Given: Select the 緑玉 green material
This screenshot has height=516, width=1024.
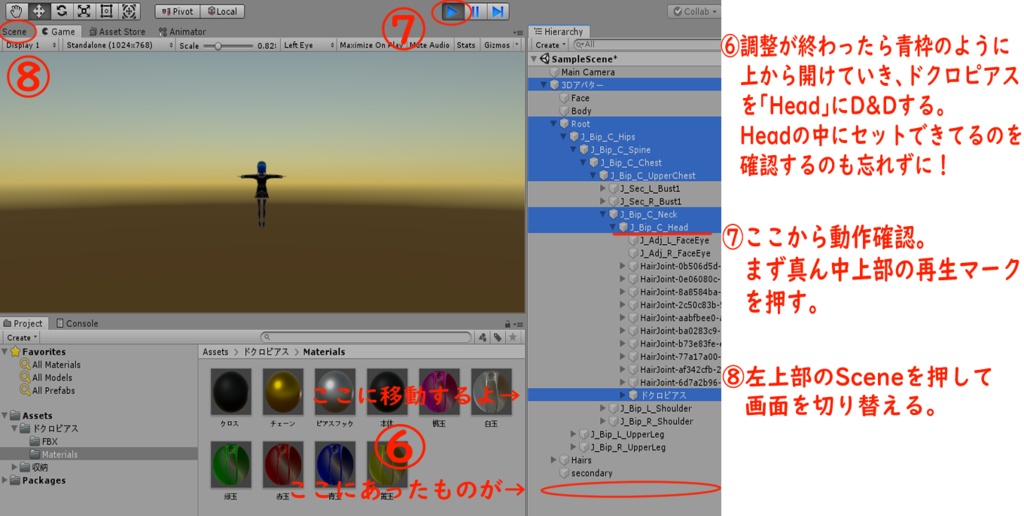Looking at the screenshot, I should click(x=231, y=464).
